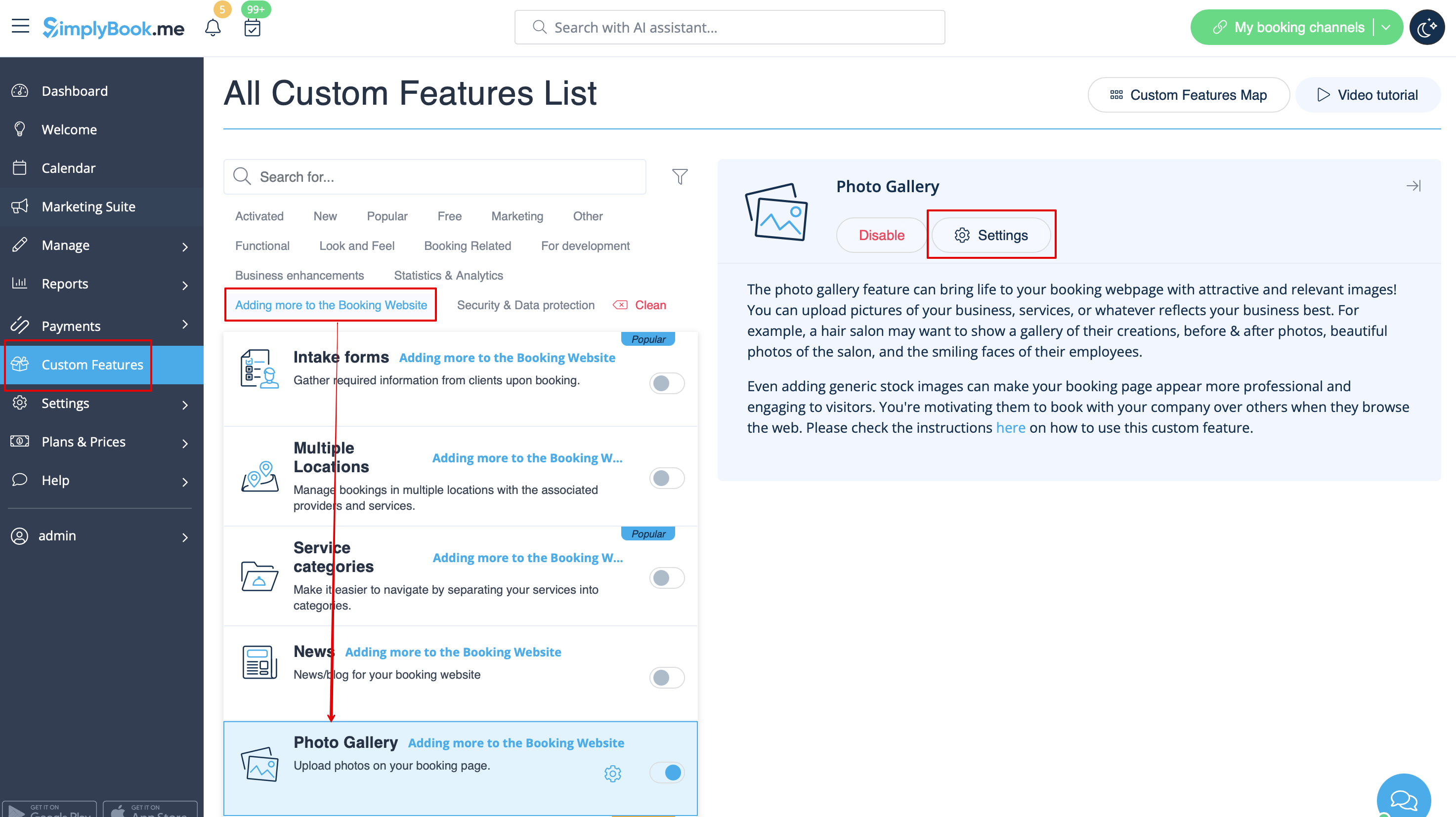Click Clean to reset filters
Screen dimensions: 1456x817
point(640,305)
